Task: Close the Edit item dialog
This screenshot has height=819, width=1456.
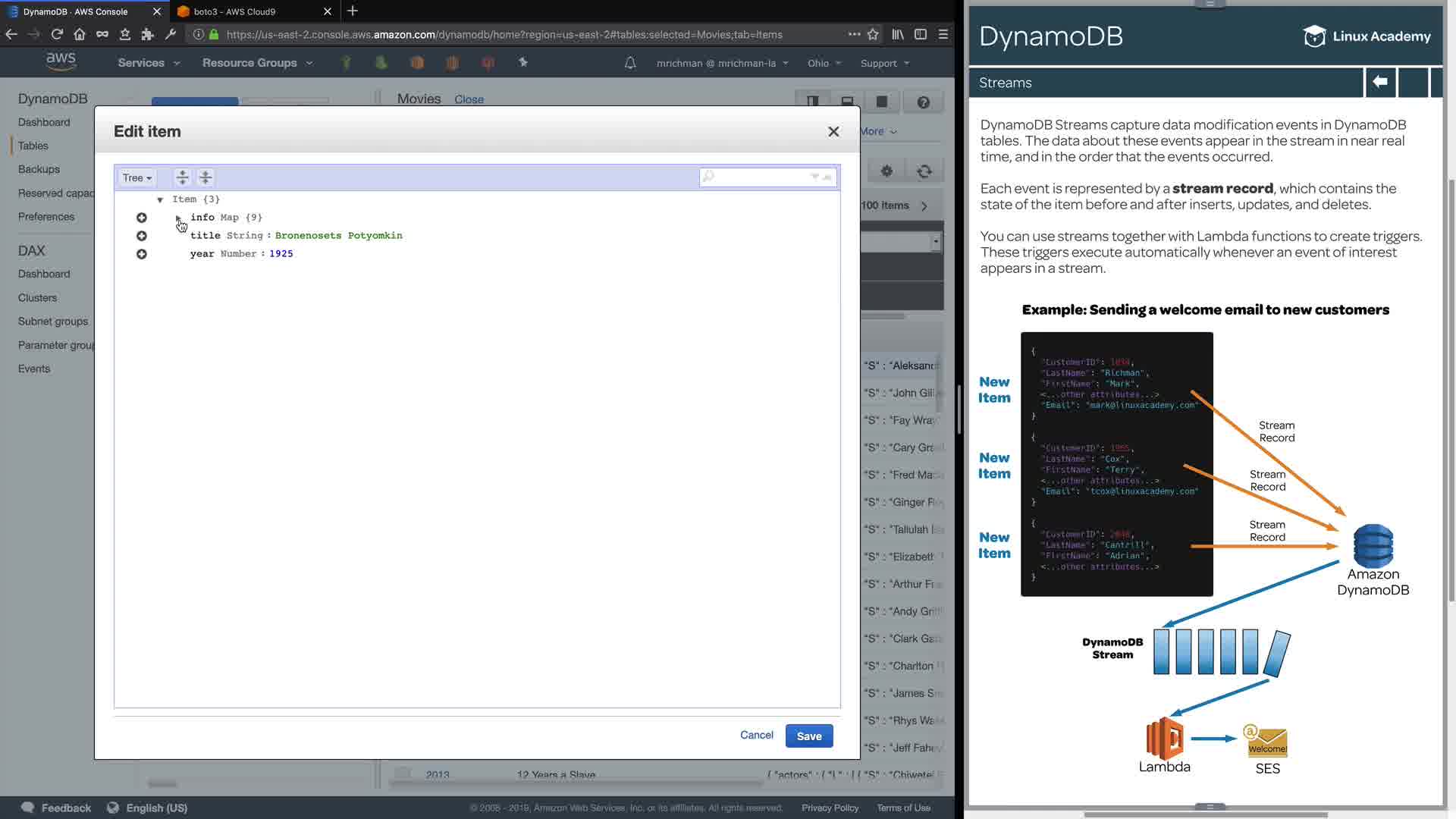Action: (x=833, y=132)
